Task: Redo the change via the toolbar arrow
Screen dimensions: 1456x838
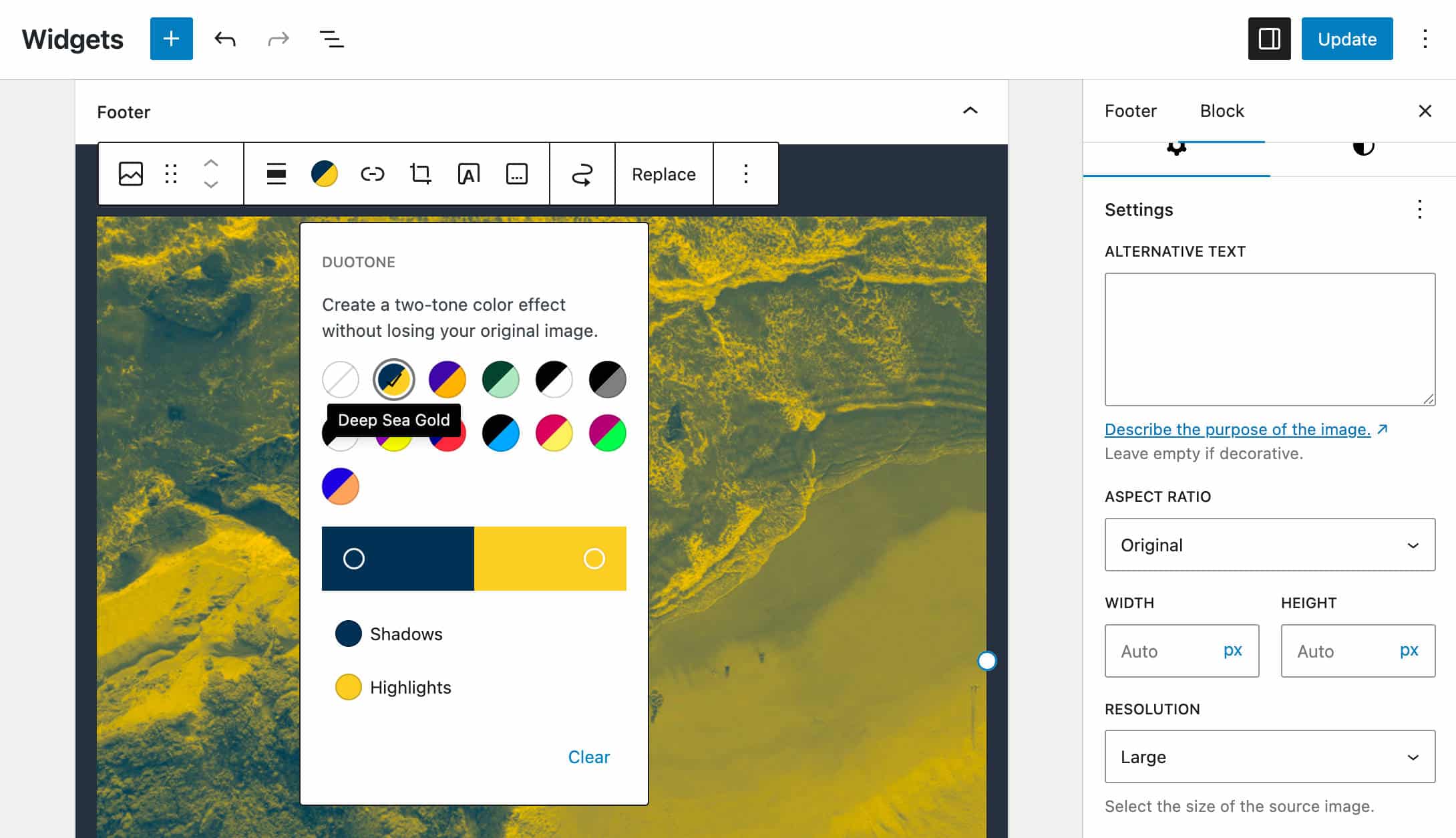Action: 279,39
